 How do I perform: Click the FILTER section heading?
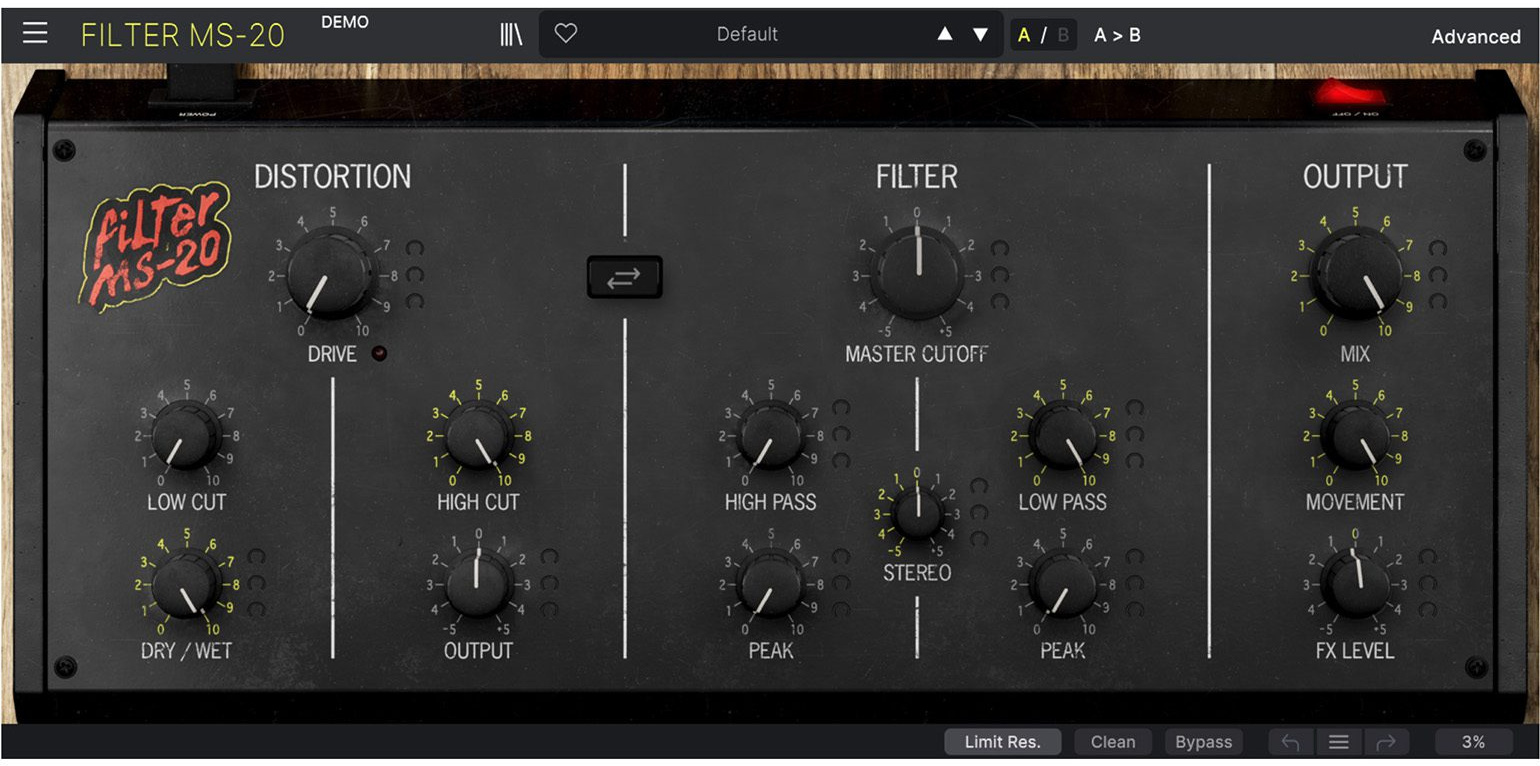point(917,177)
